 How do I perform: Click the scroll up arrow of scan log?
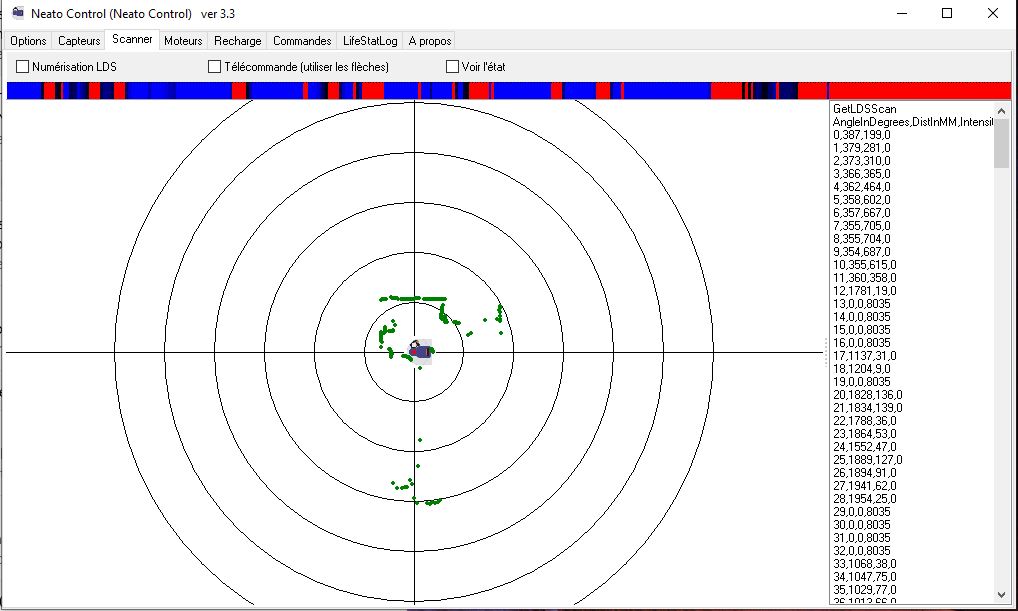tap(1001, 111)
